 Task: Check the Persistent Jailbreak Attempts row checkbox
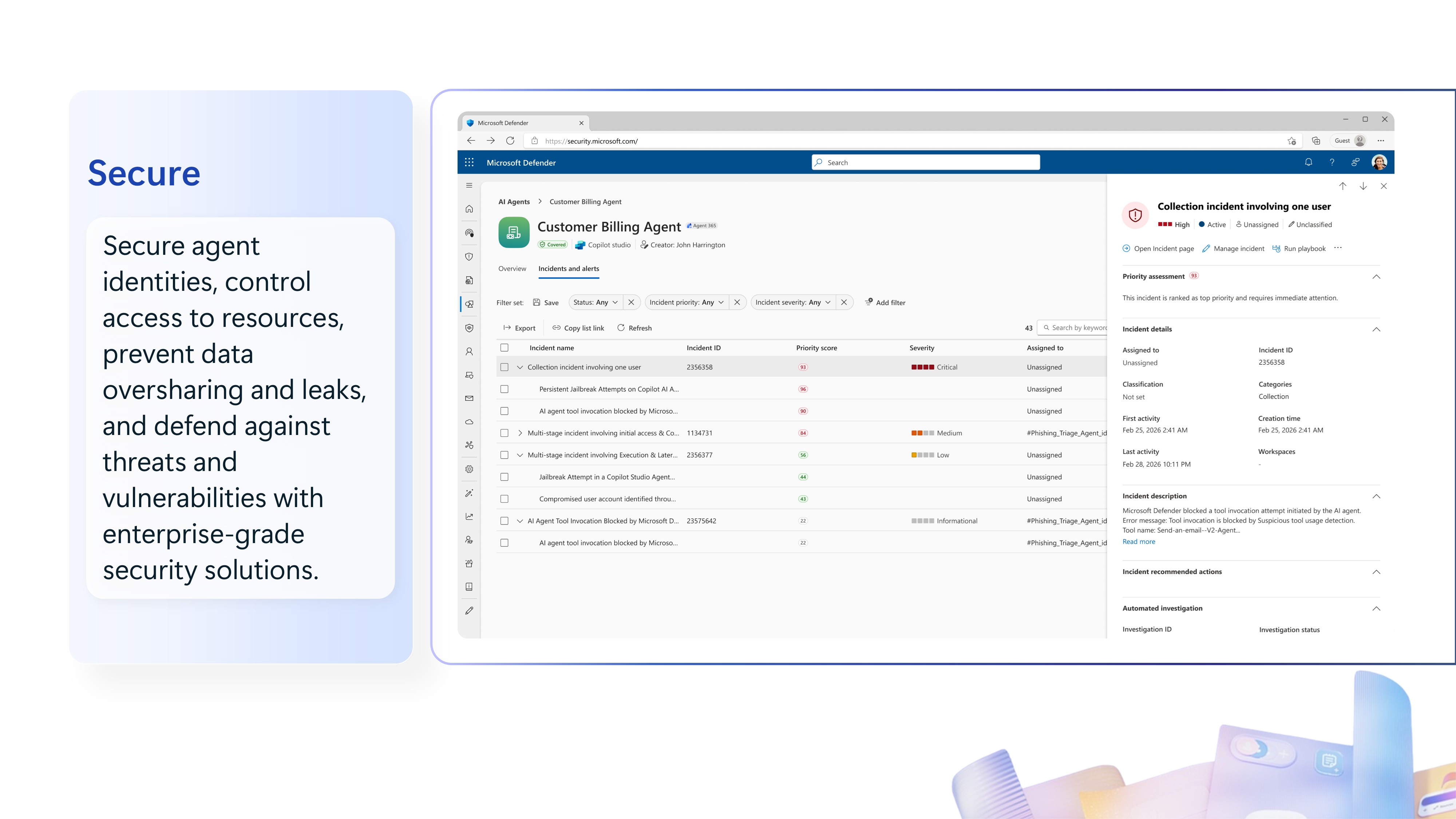[x=504, y=389]
